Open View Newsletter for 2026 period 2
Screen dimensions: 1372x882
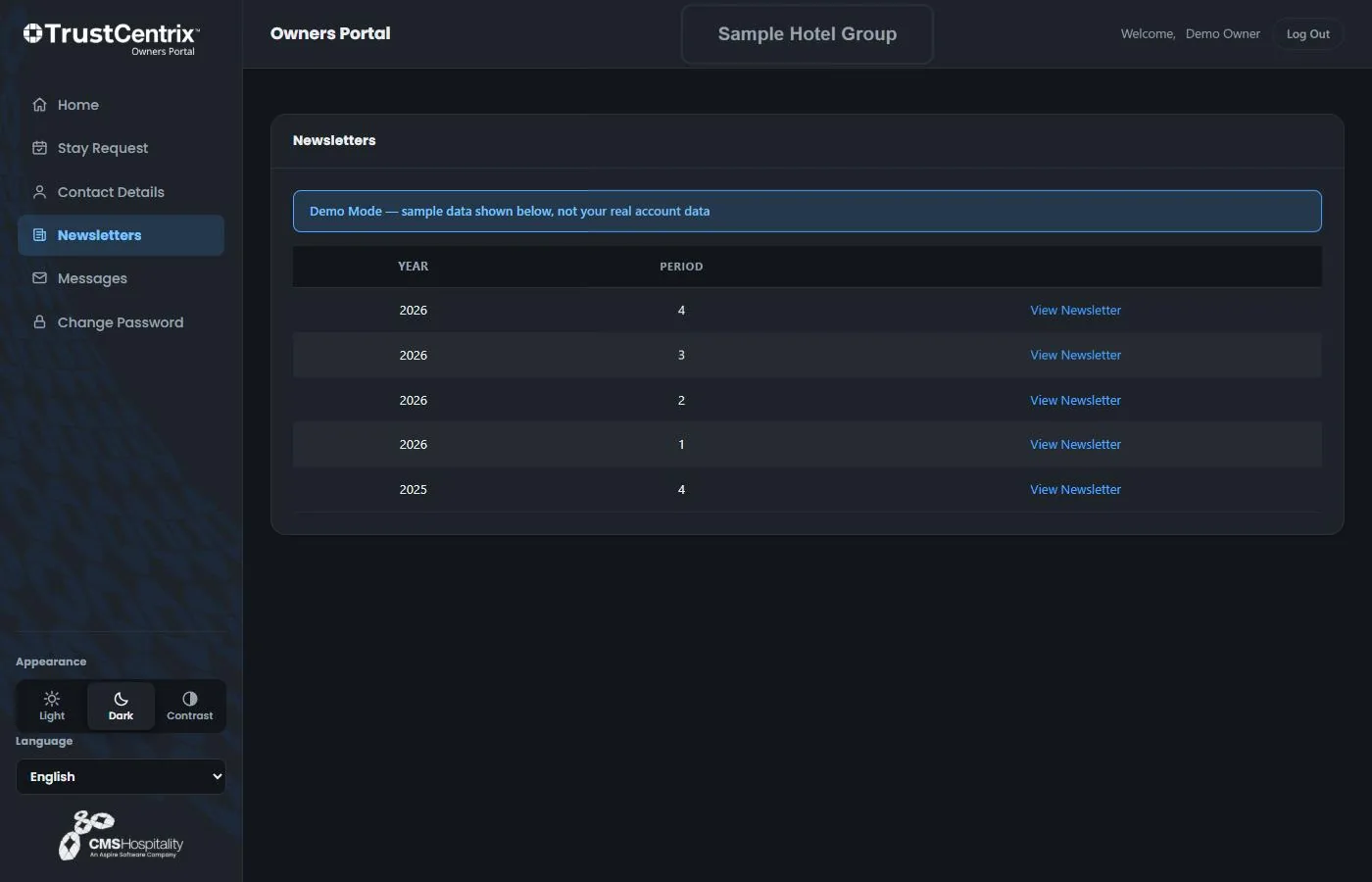(1075, 401)
